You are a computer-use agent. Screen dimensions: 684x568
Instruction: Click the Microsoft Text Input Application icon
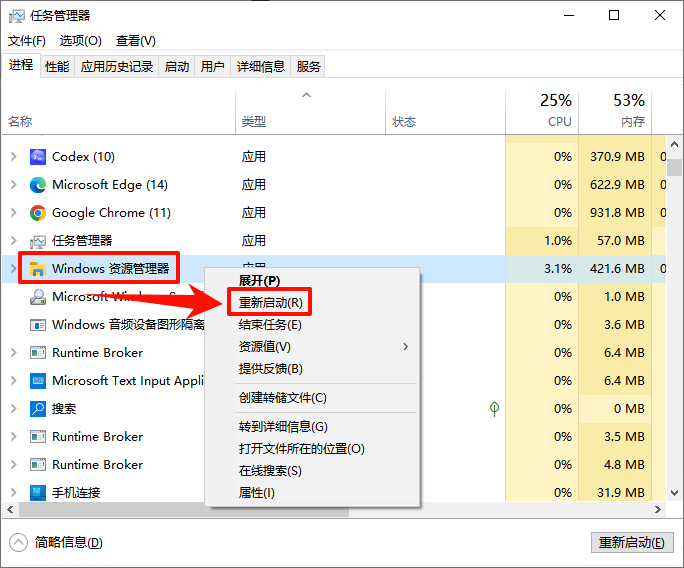click(38, 381)
